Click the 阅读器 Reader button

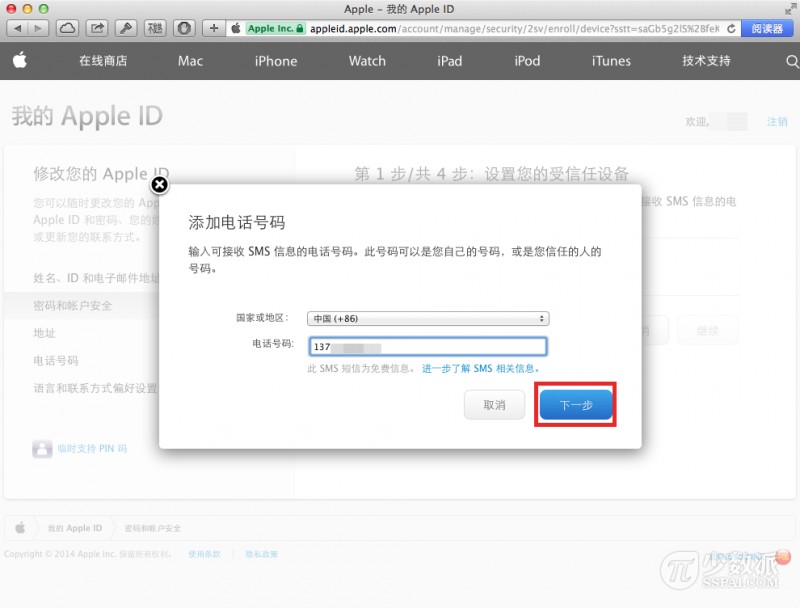767,29
